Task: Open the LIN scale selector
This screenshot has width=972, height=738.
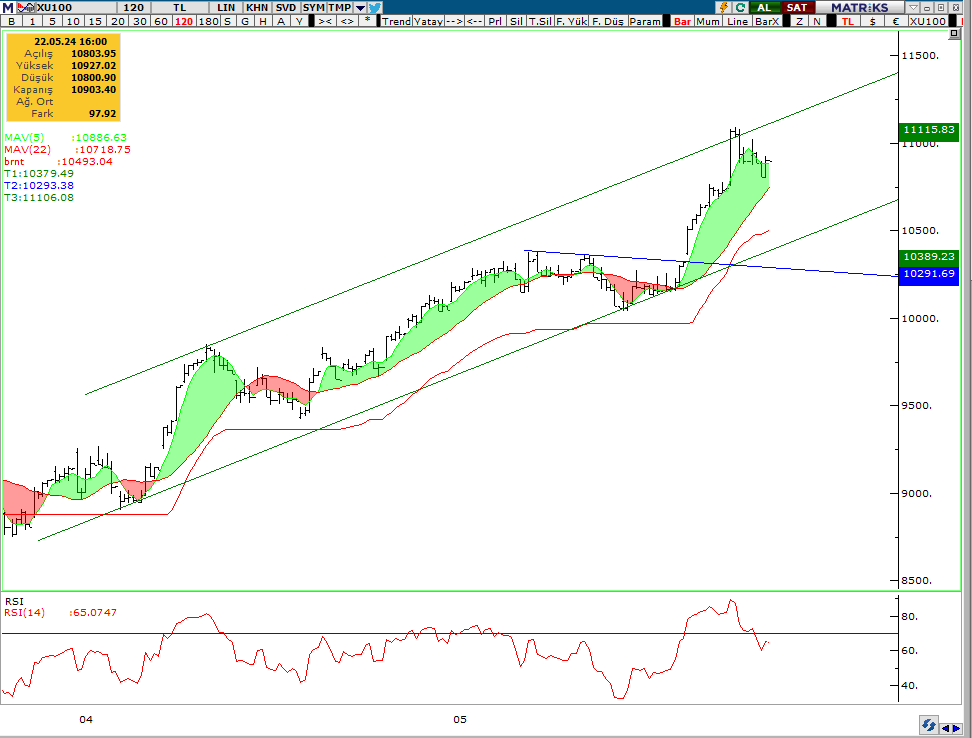Action: pos(226,7)
